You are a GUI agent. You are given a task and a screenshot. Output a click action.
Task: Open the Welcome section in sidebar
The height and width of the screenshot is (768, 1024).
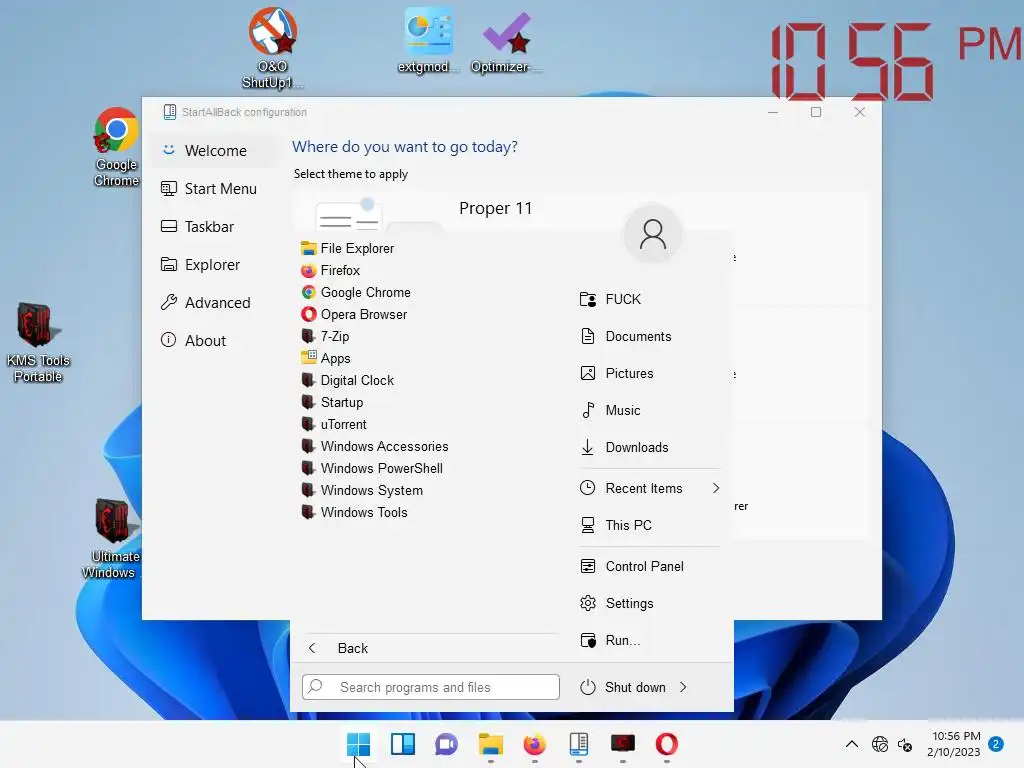coord(216,150)
